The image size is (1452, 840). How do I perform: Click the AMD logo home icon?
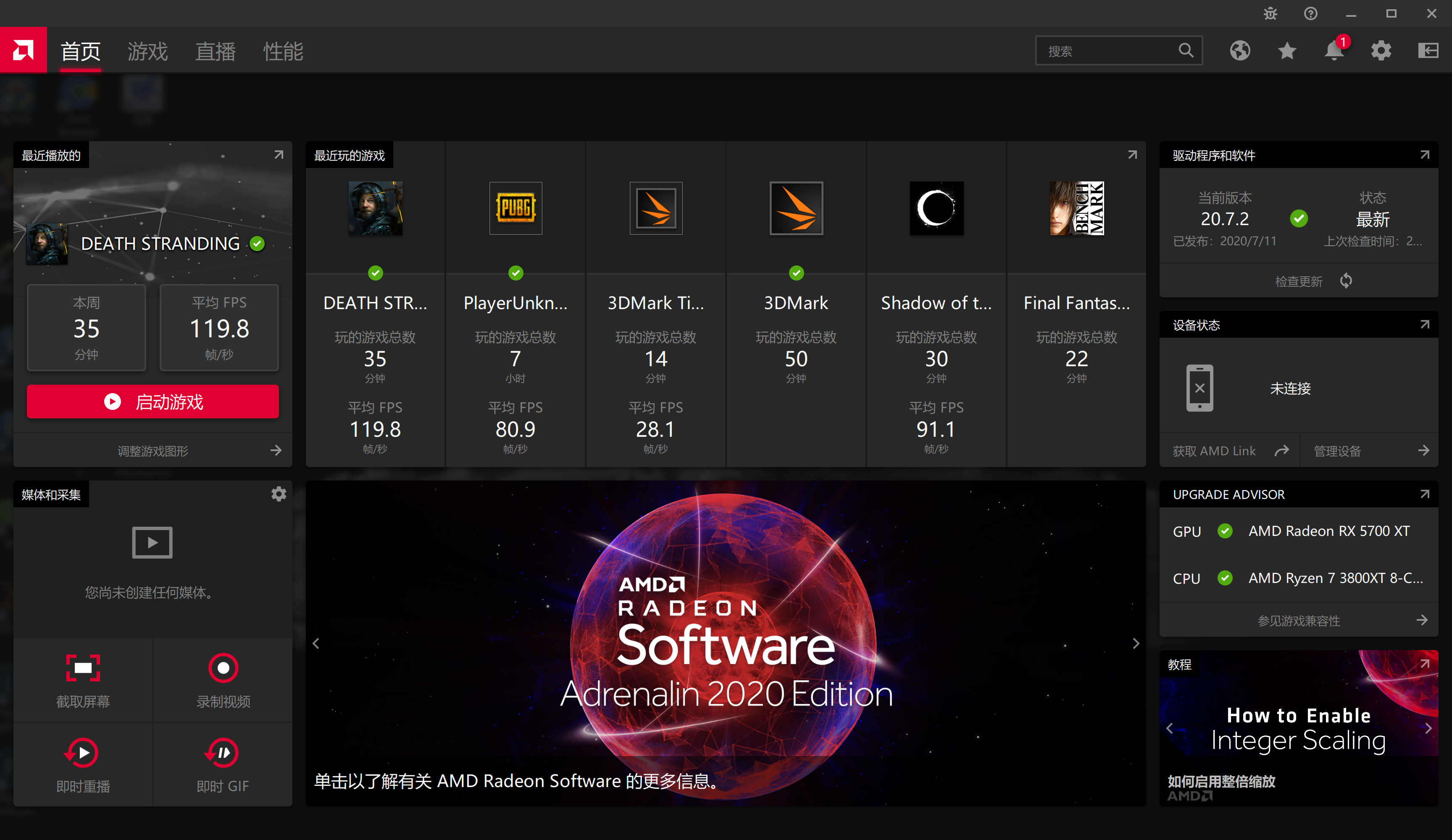pos(23,50)
